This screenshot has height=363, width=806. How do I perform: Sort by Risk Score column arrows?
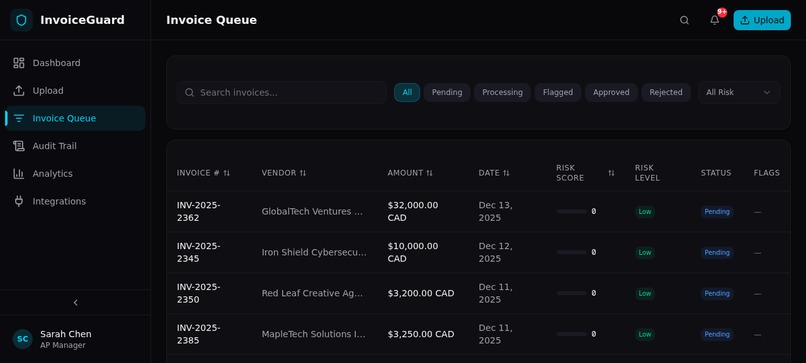(611, 173)
